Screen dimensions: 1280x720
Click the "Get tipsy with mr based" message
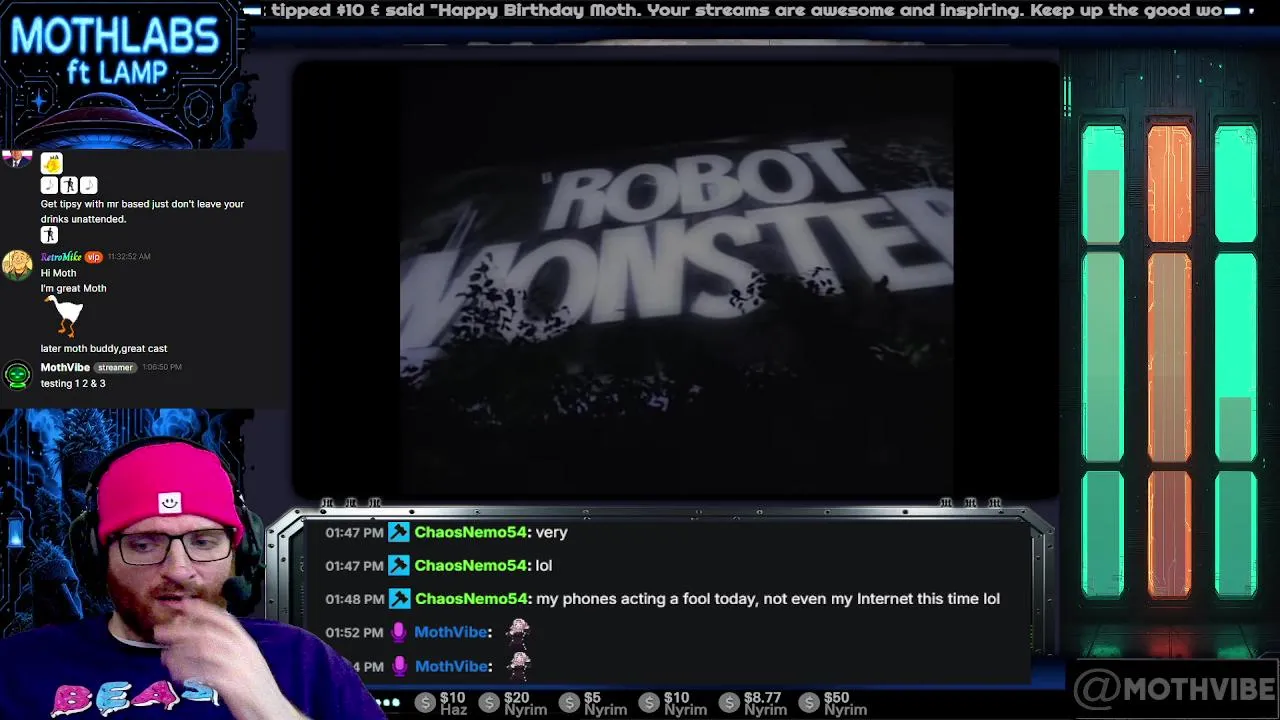(142, 211)
